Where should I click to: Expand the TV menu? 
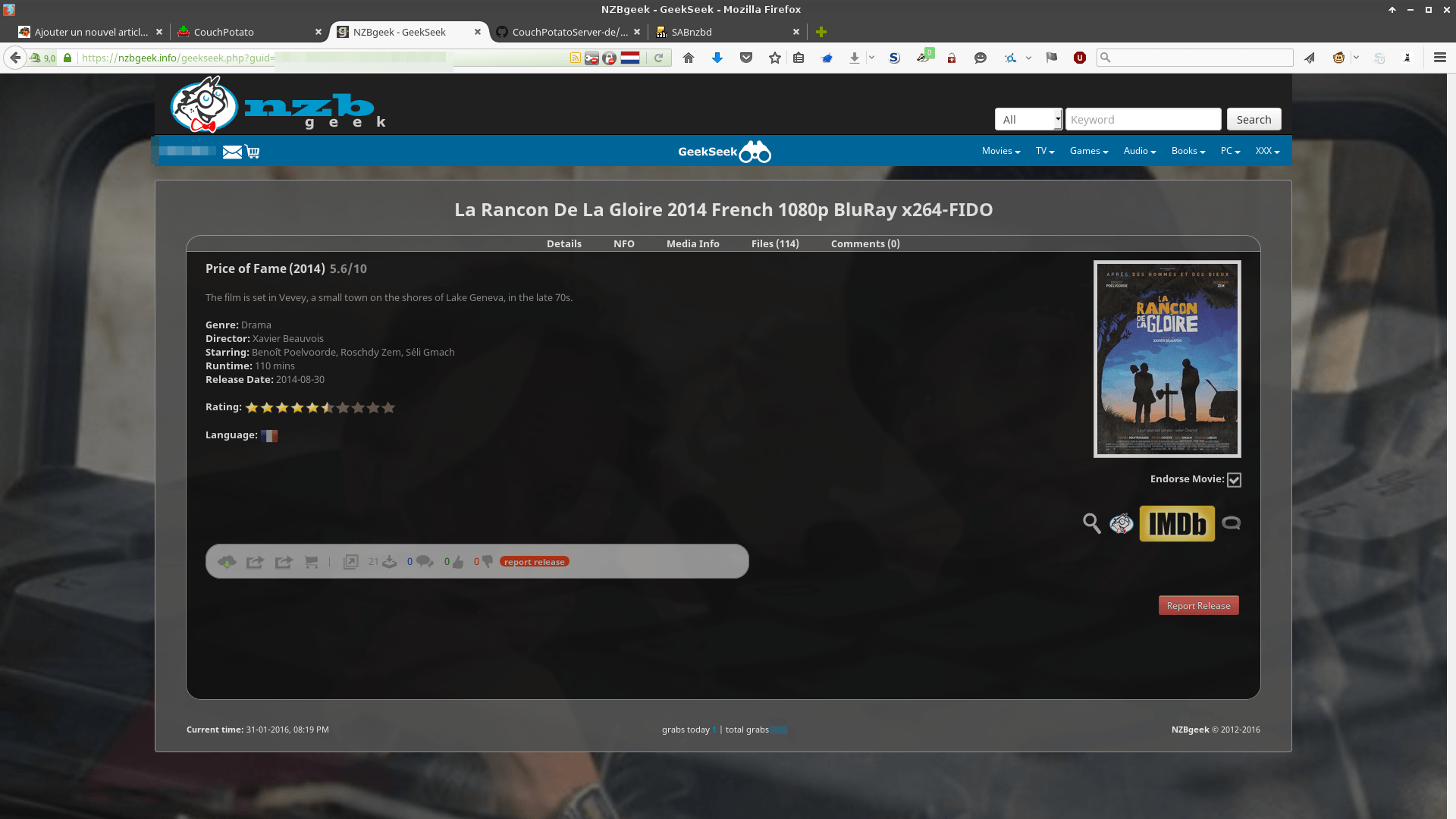point(1045,151)
